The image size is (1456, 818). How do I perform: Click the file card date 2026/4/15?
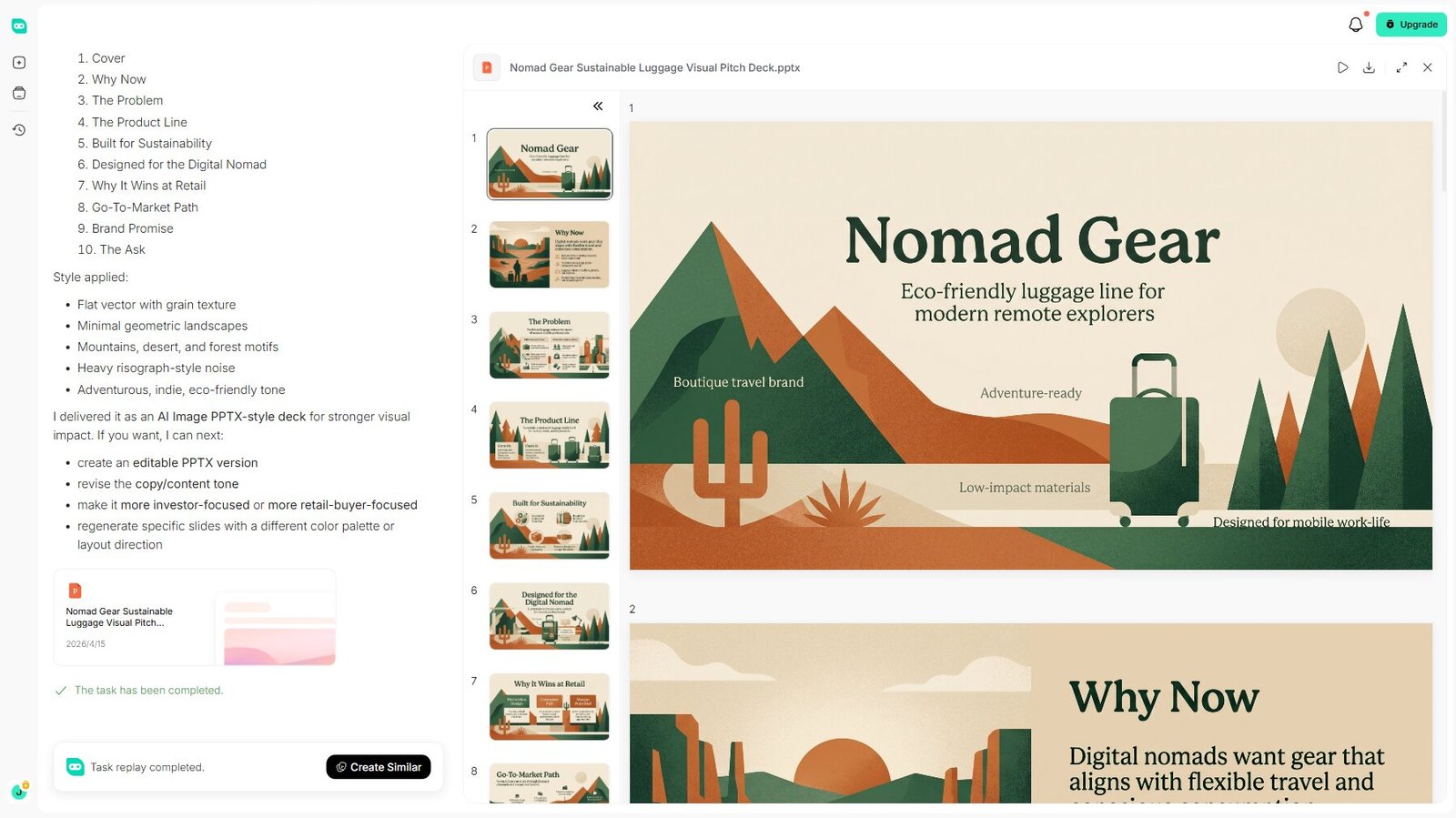pos(86,644)
